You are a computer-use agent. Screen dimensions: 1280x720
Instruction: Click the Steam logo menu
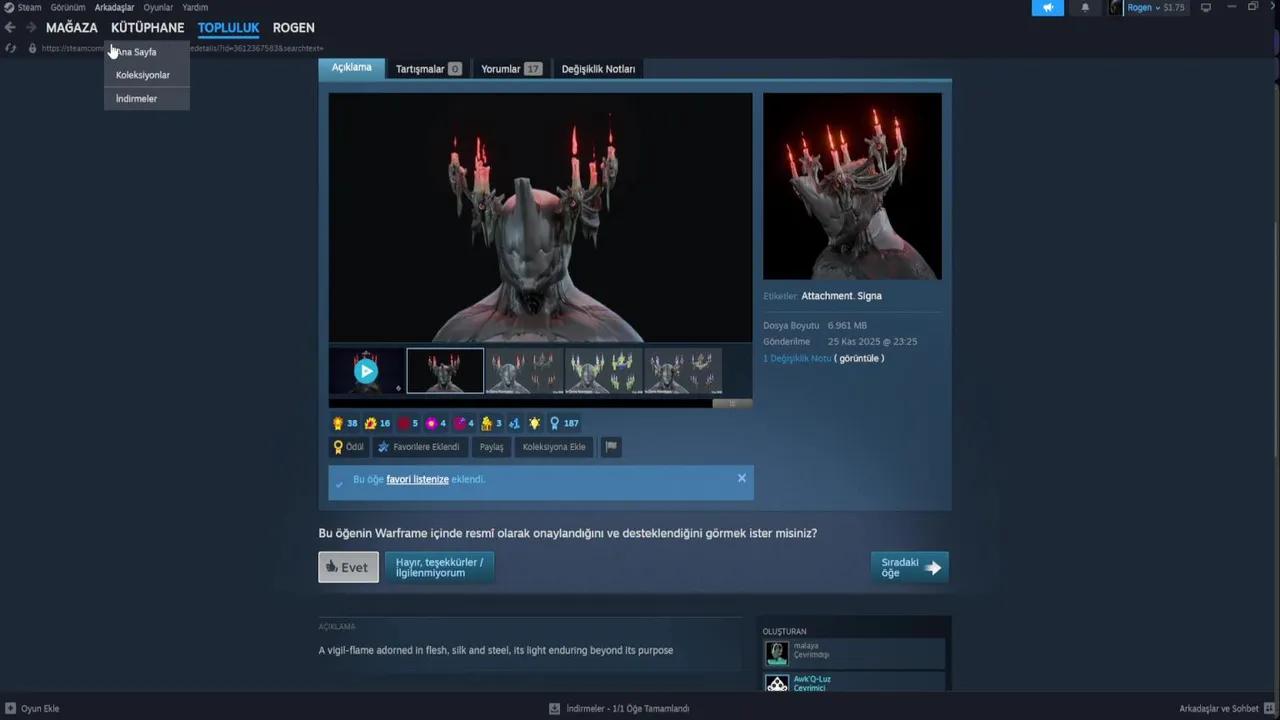coord(23,7)
